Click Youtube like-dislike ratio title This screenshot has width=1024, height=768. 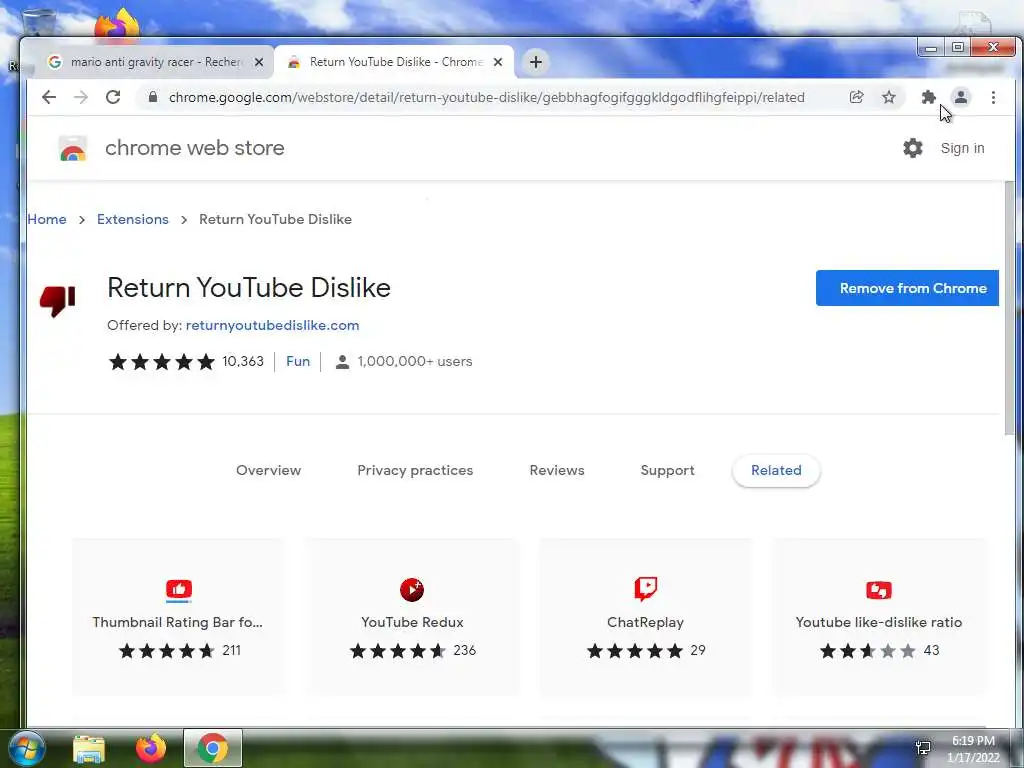(878, 622)
